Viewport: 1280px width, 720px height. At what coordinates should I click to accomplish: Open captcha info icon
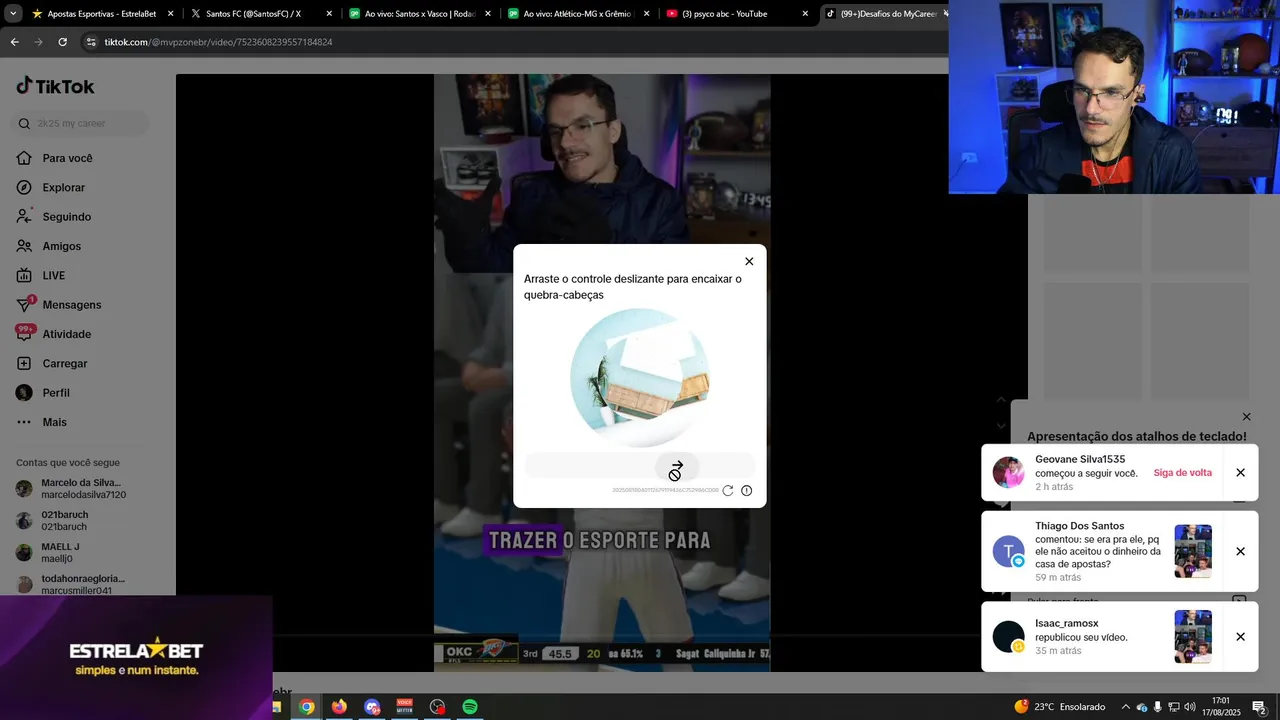pyautogui.click(x=746, y=491)
